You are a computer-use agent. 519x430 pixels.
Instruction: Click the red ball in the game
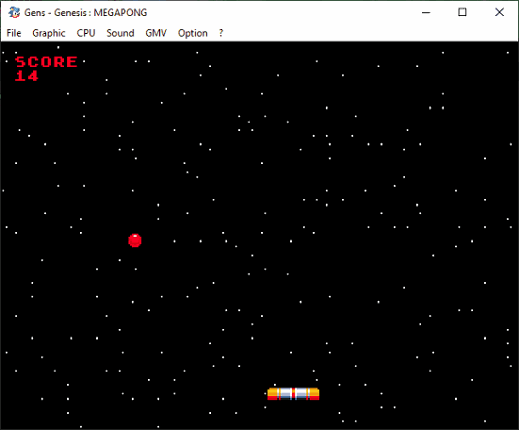(135, 240)
